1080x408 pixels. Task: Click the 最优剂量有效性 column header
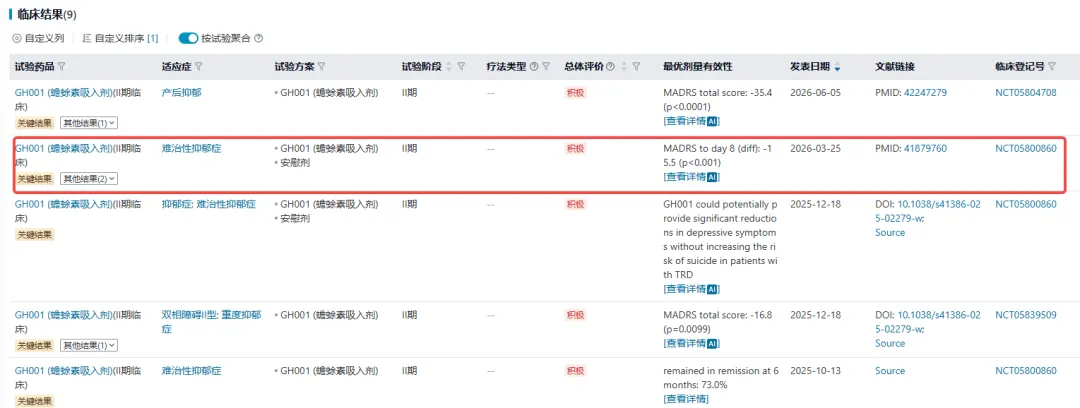(x=698, y=67)
